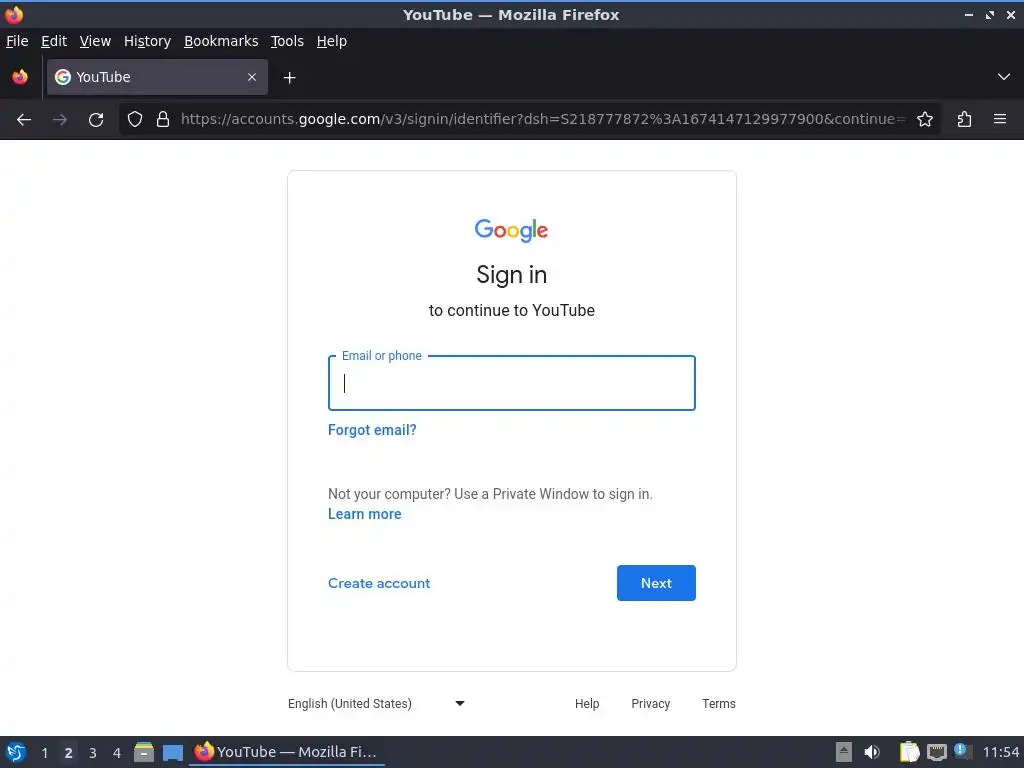Expand the list all tabs chevron
The width and height of the screenshot is (1024, 768).
click(x=1004, y=77)
